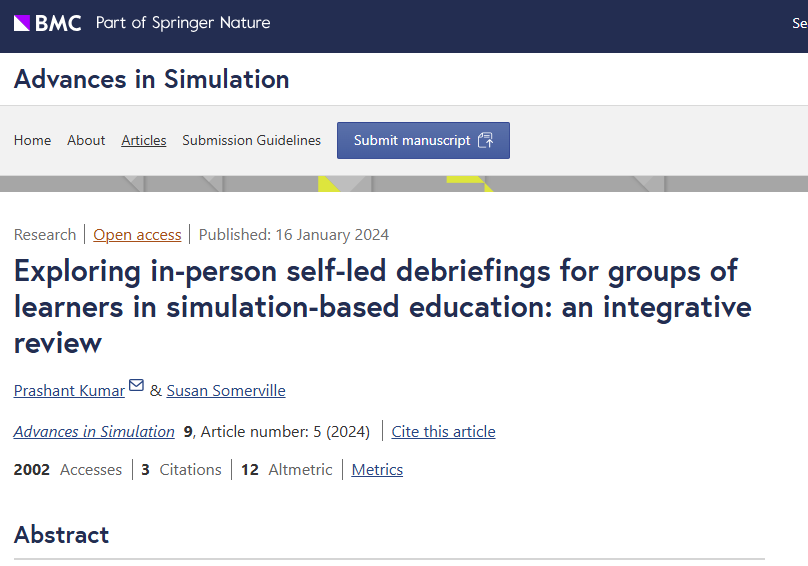Click the Advances in Simulation journal title

152,79
